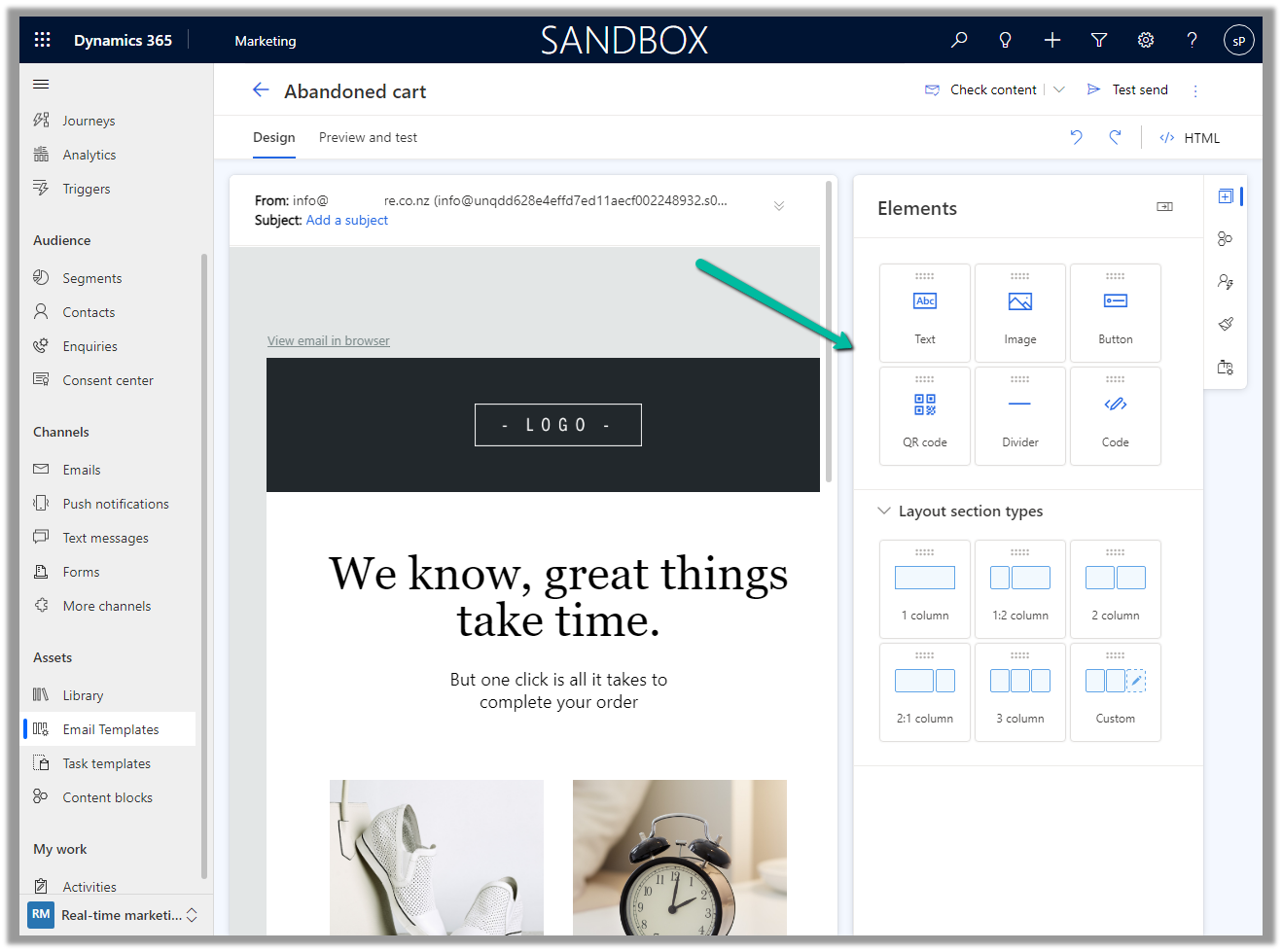This screenshot has width=1282, height=952.
Task: Click the redo arrow icon
Action: [x=1115, y=137]
